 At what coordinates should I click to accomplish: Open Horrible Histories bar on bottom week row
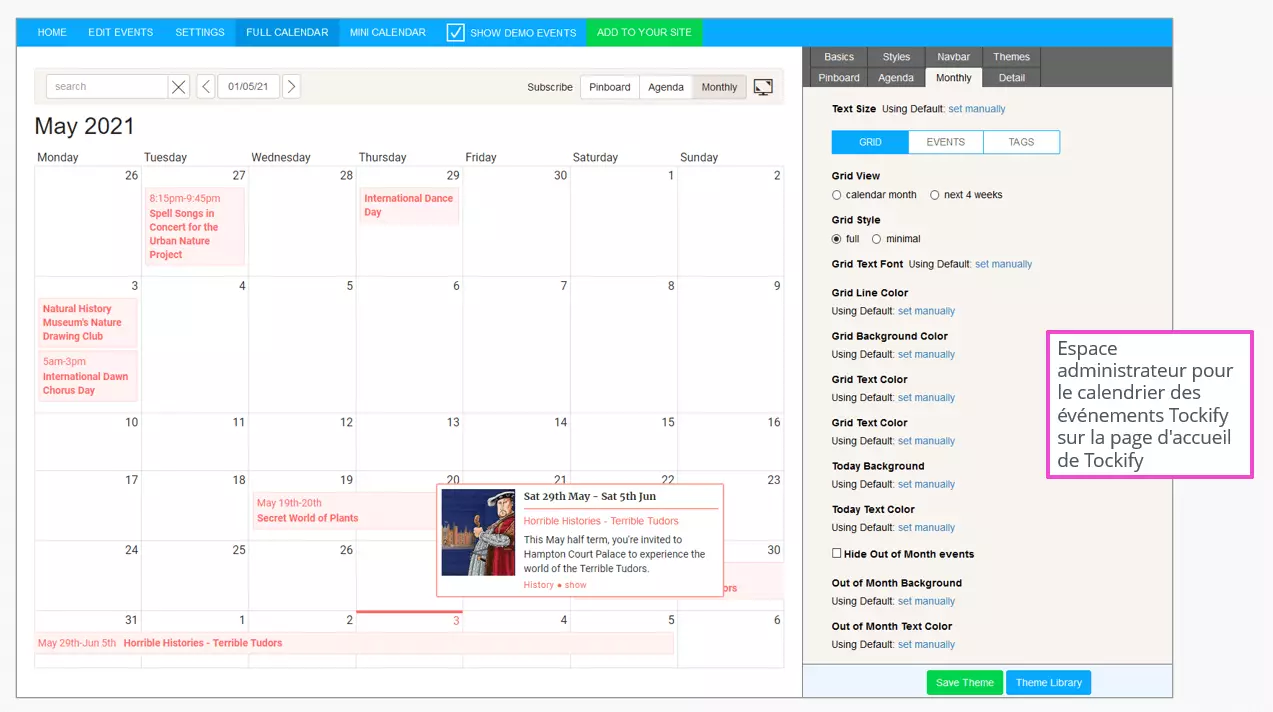point(354,643)
